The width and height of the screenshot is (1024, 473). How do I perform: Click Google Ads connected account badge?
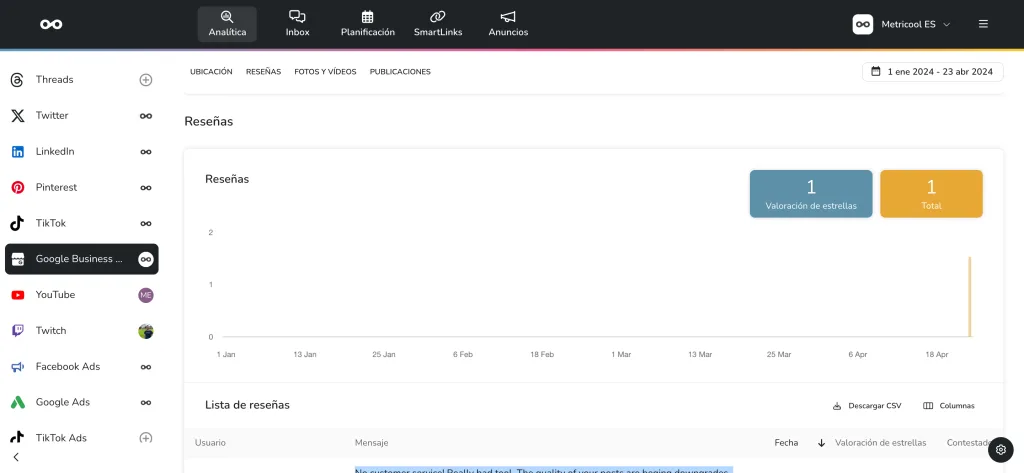(x=146, y=402)
